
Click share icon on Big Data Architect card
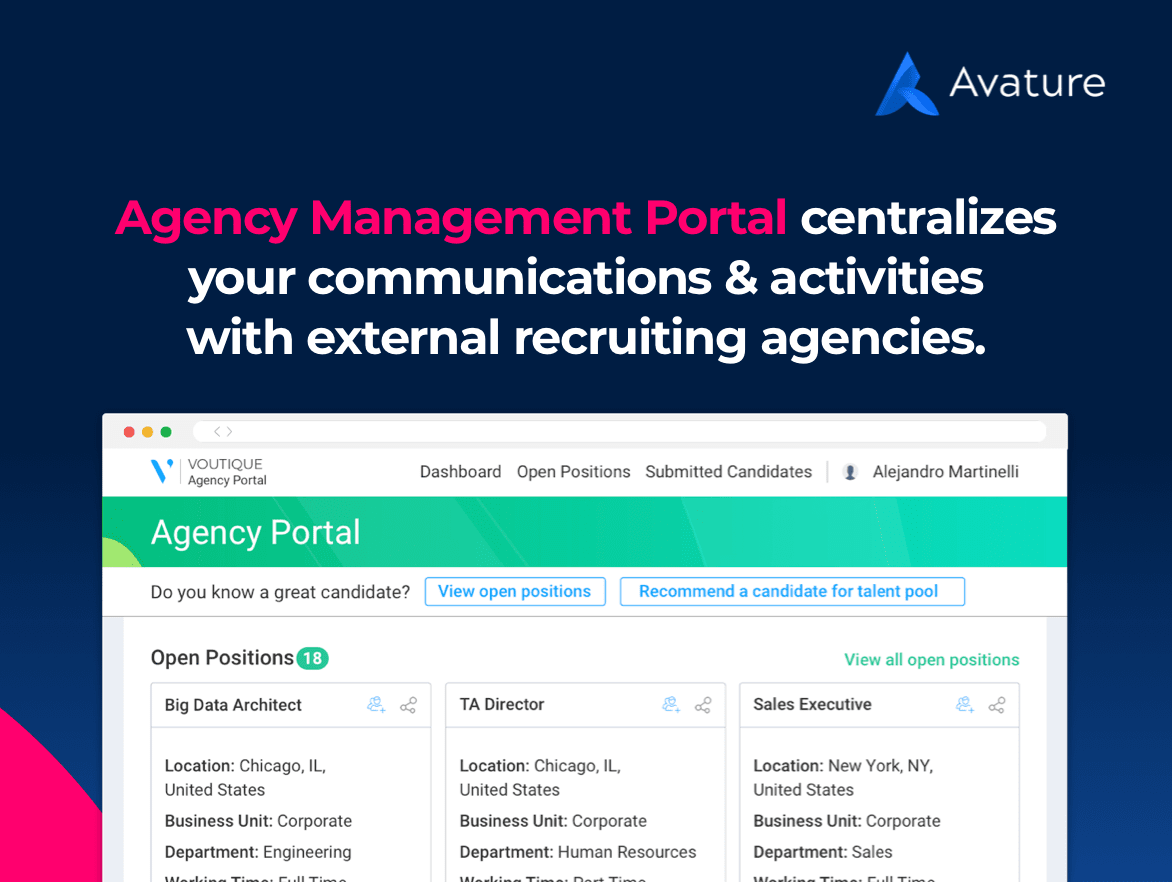(408, 705)
